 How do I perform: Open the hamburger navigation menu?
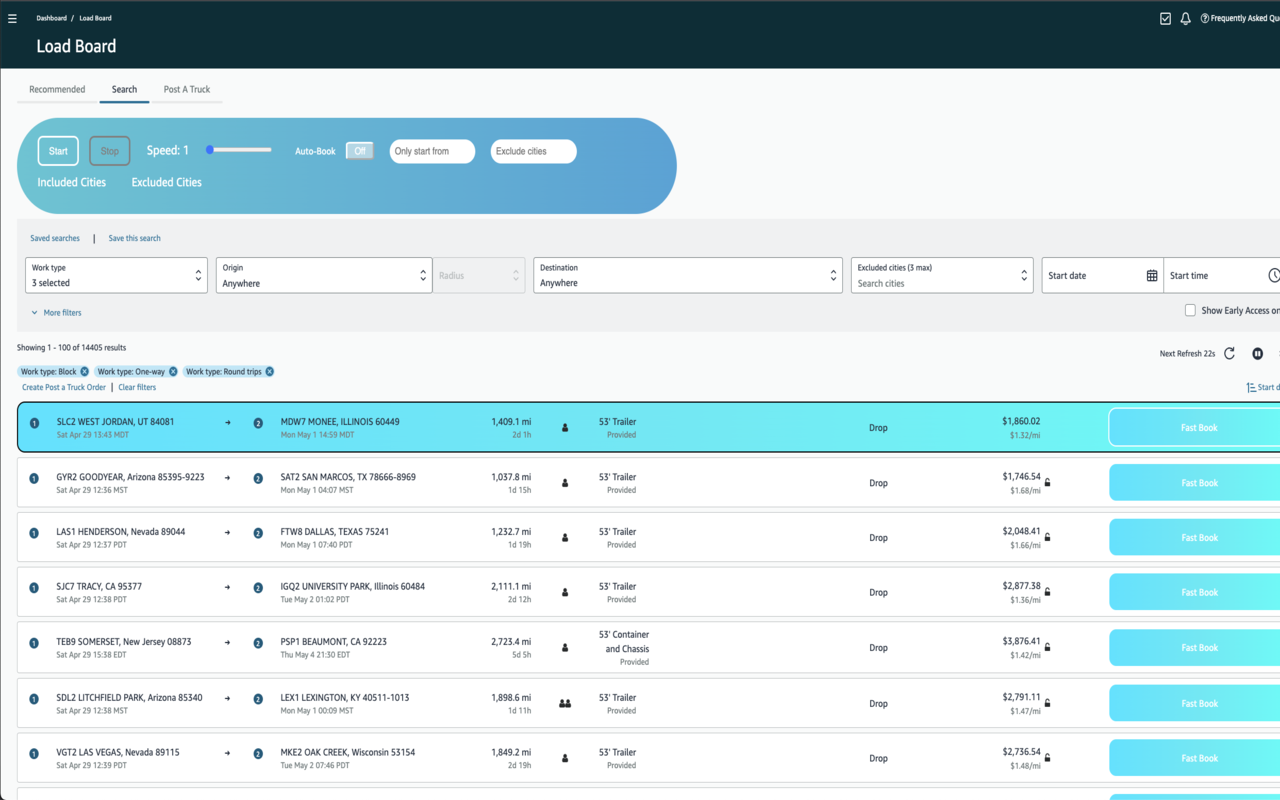[x=13, y=18]
